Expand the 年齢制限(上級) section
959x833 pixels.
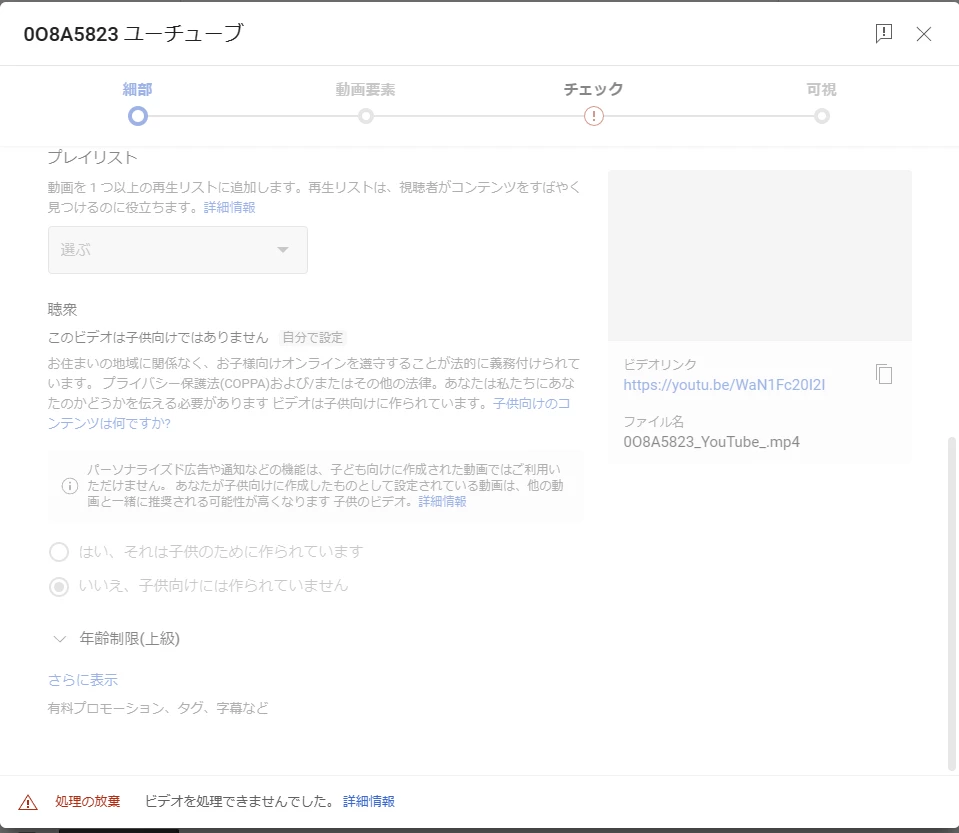coord(116,639)
